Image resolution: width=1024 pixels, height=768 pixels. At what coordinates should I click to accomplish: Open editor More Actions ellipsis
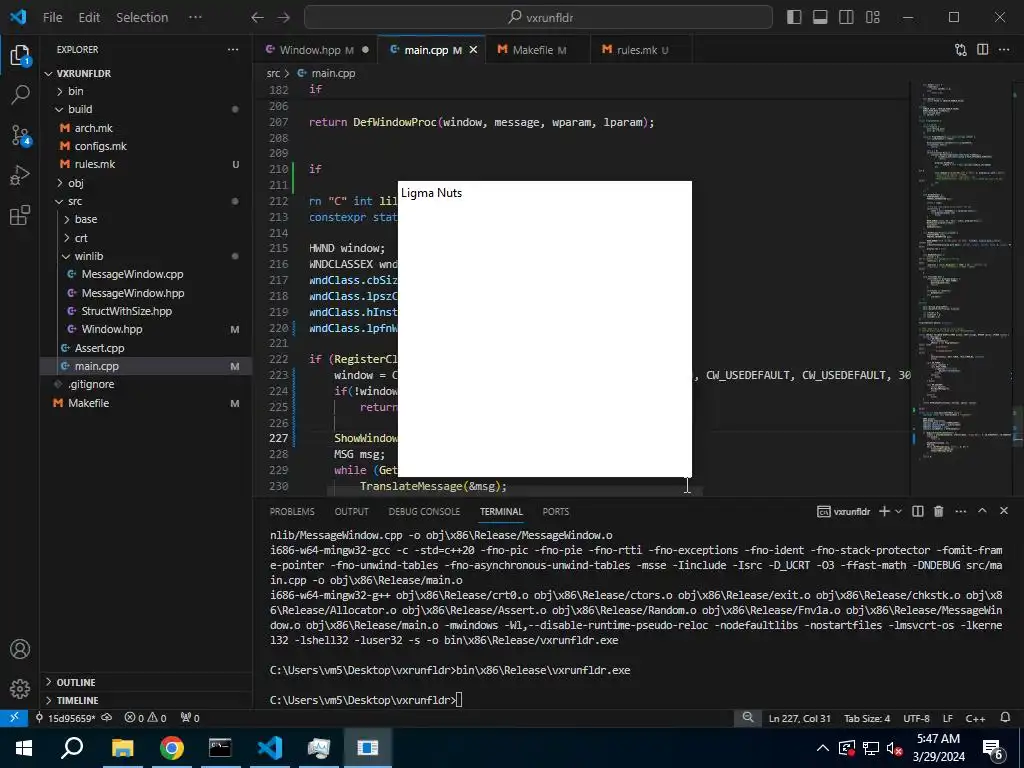(1004, 50)
